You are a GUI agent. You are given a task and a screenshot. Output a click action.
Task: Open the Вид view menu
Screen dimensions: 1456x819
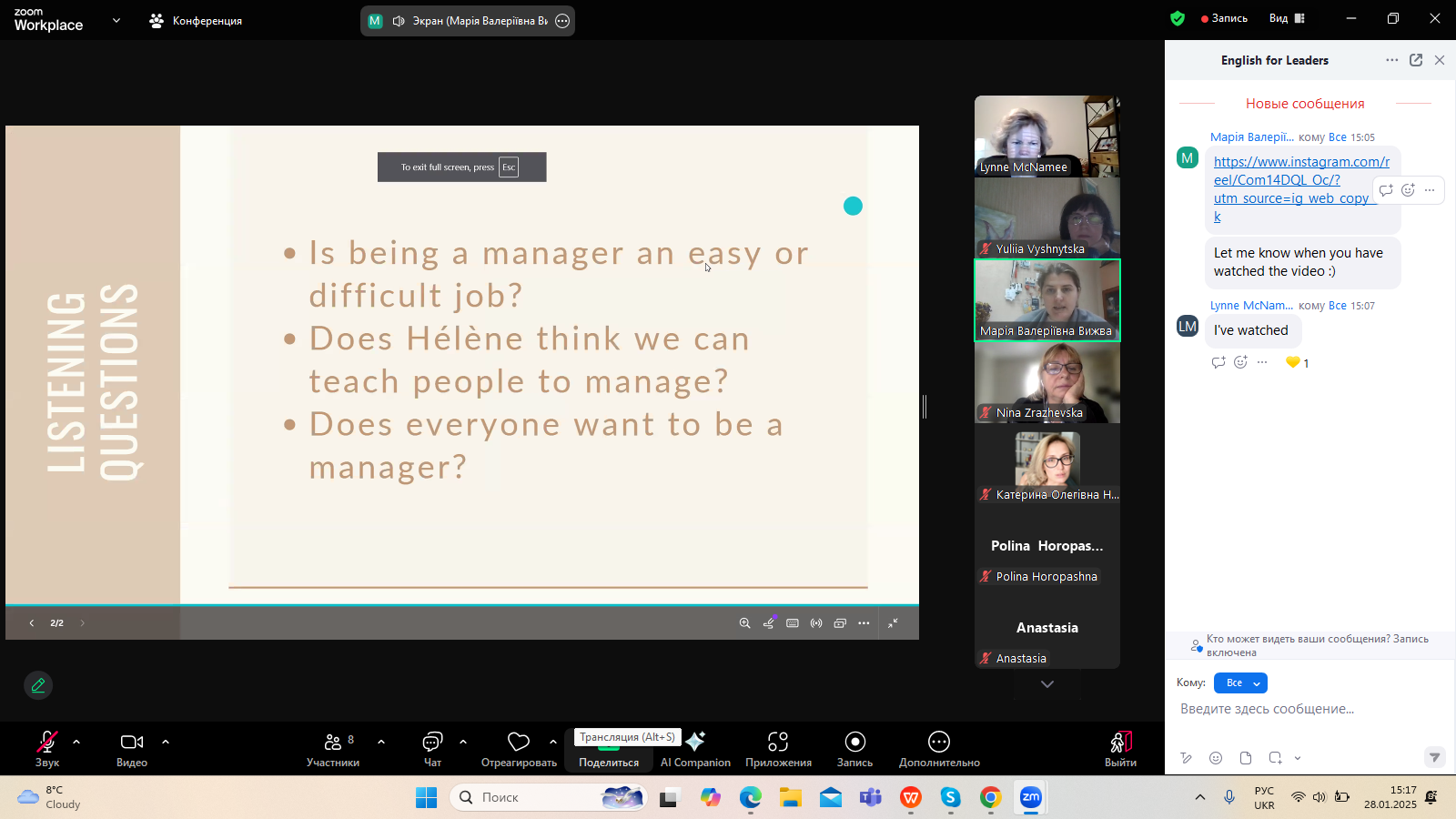pyautogui.click(x=1287, y=18)
